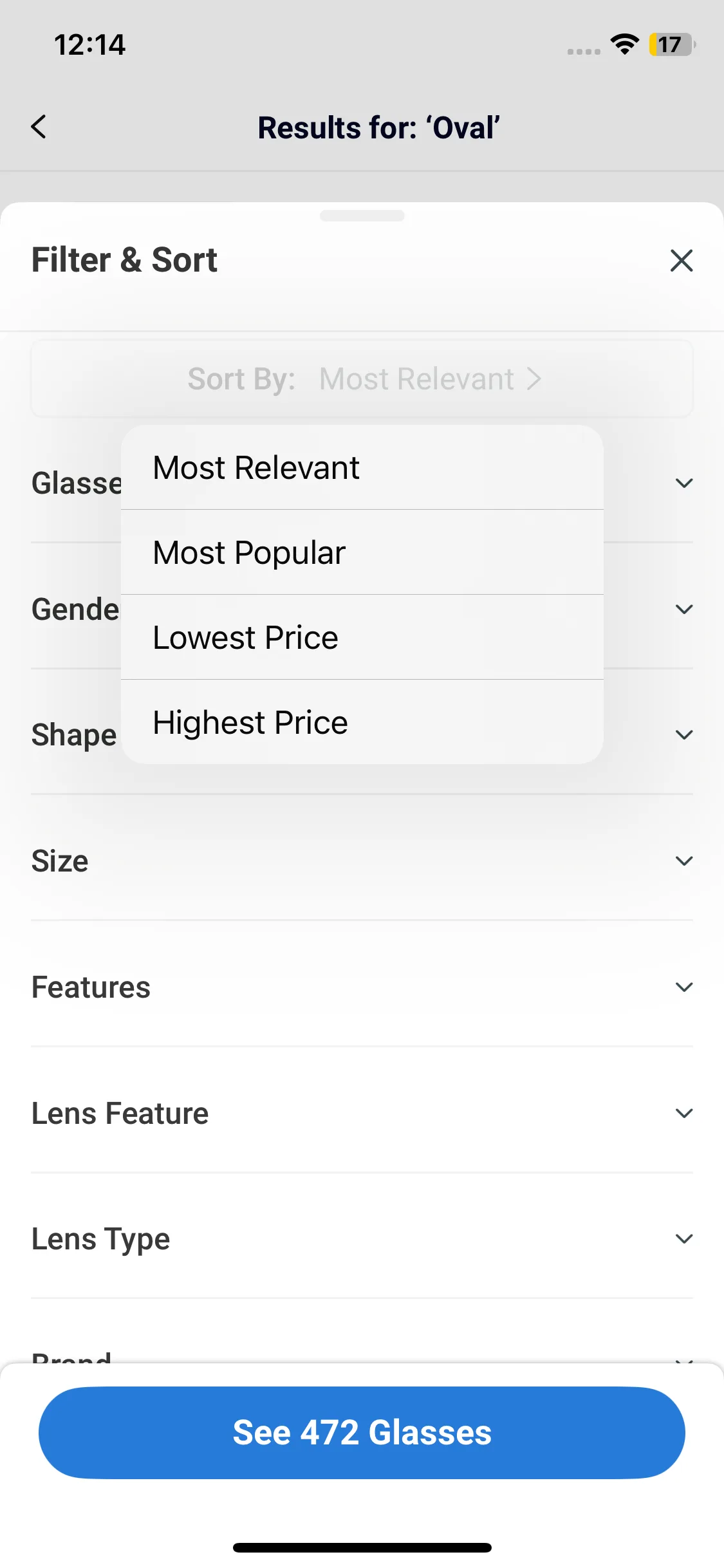Tap the Wi-Fi status icon

[x=624, y=44]
